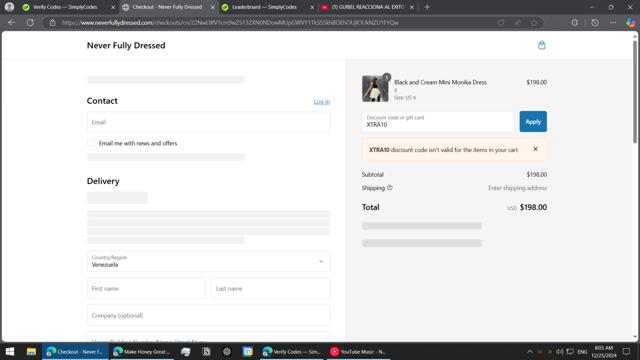Click the Total amount $198.00
640x360 pixels.
pos(533,207)
